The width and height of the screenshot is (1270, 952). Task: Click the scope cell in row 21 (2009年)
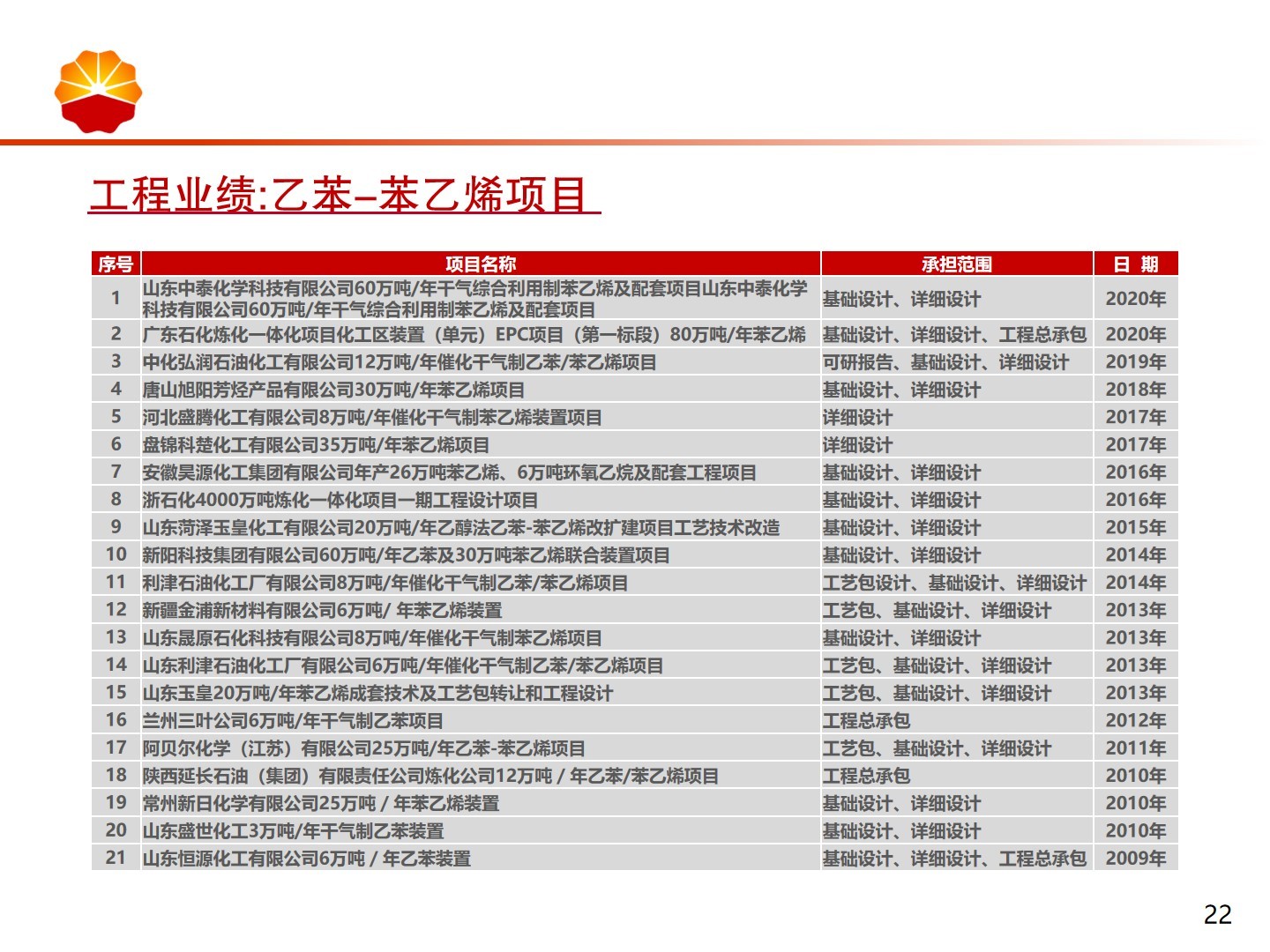coord(957,859)
